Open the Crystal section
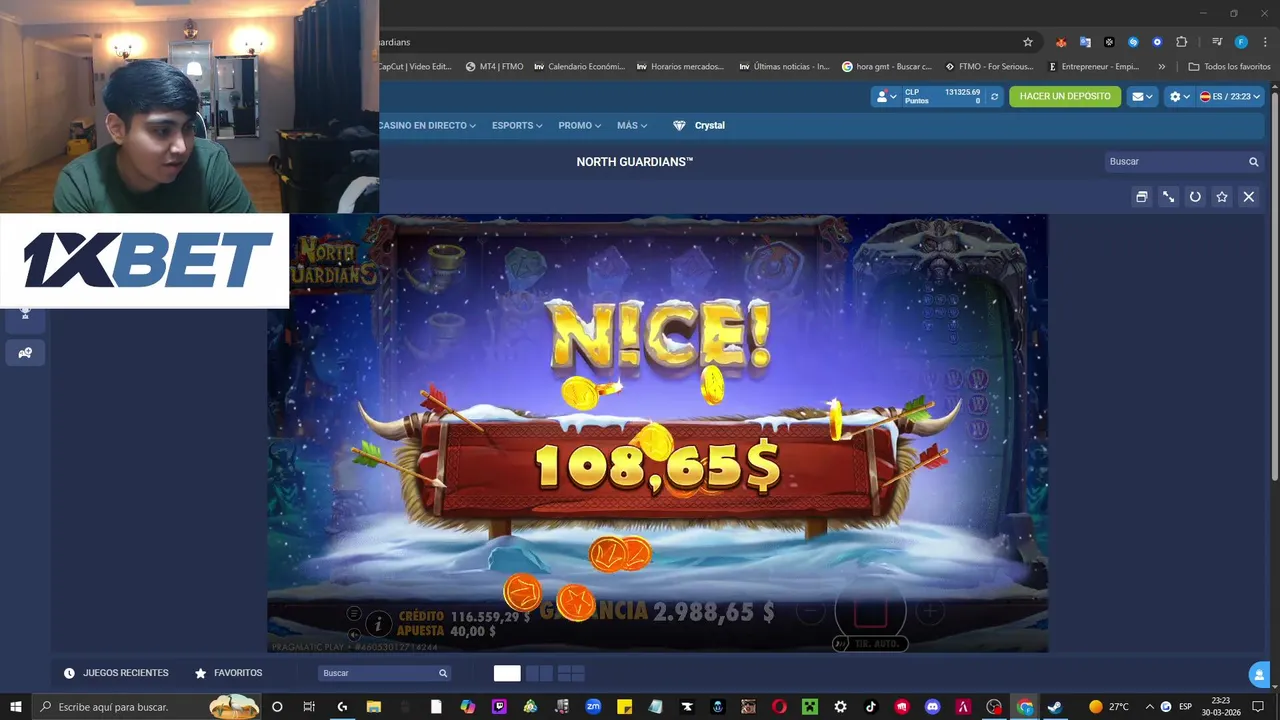 tap(699, 126)
